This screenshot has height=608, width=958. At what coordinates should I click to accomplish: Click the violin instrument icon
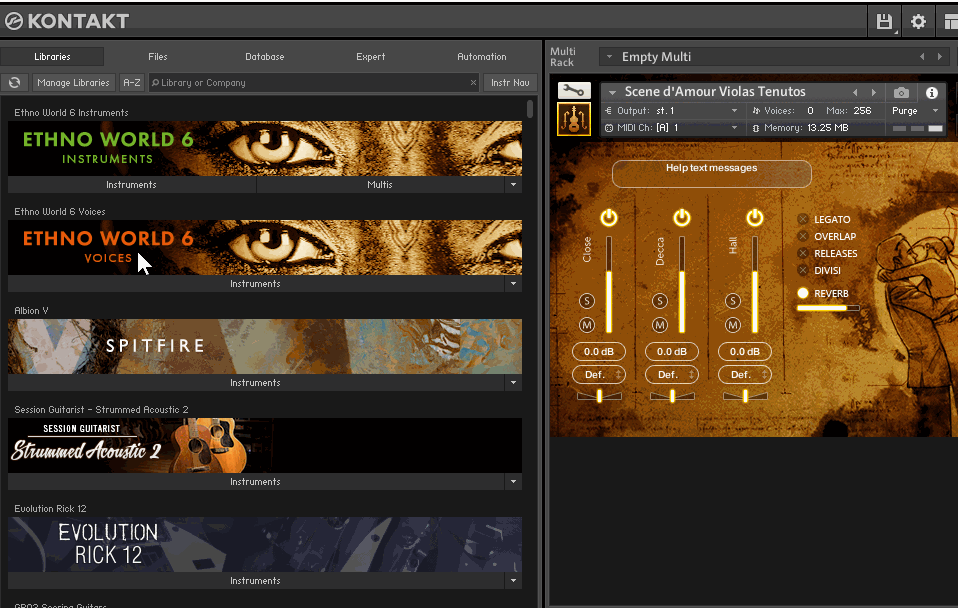(574, 119)
